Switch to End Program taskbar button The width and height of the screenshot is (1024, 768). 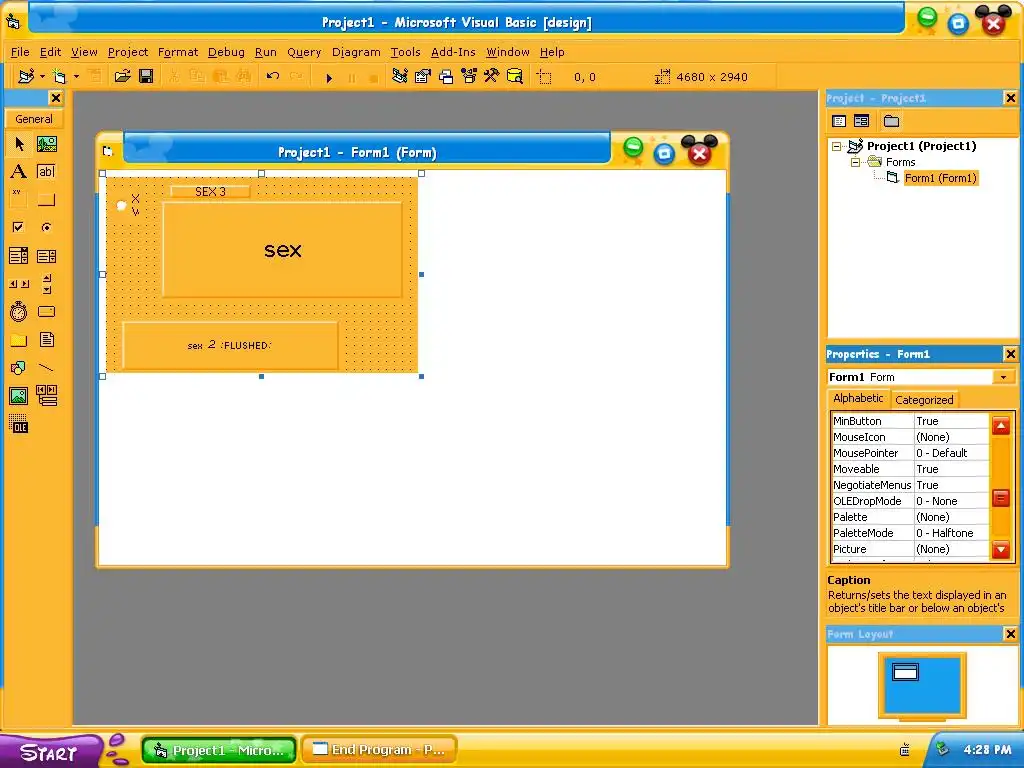(379, 750)
